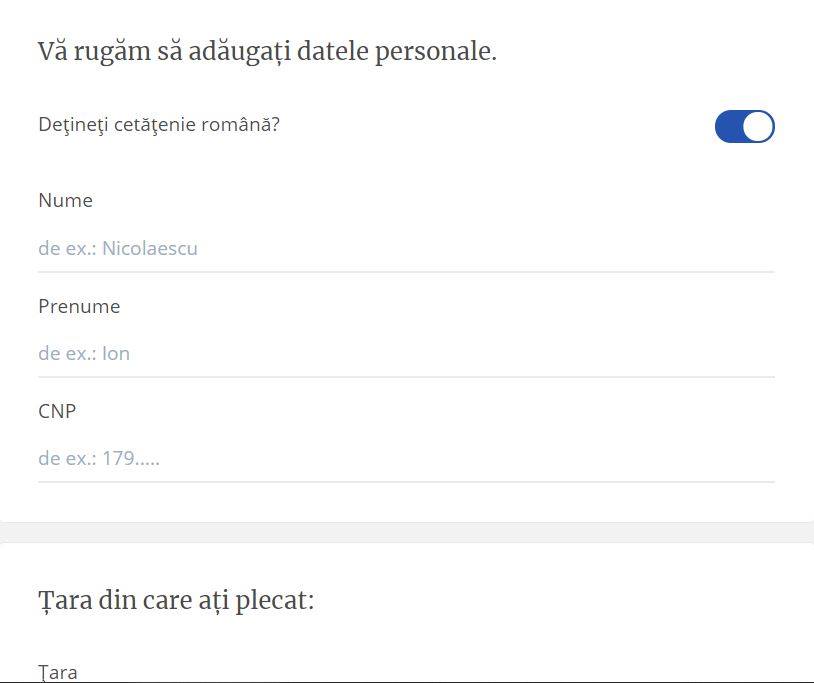Click the underline beneath the CNP field
The image size is (814, 683).
[405, 482]
